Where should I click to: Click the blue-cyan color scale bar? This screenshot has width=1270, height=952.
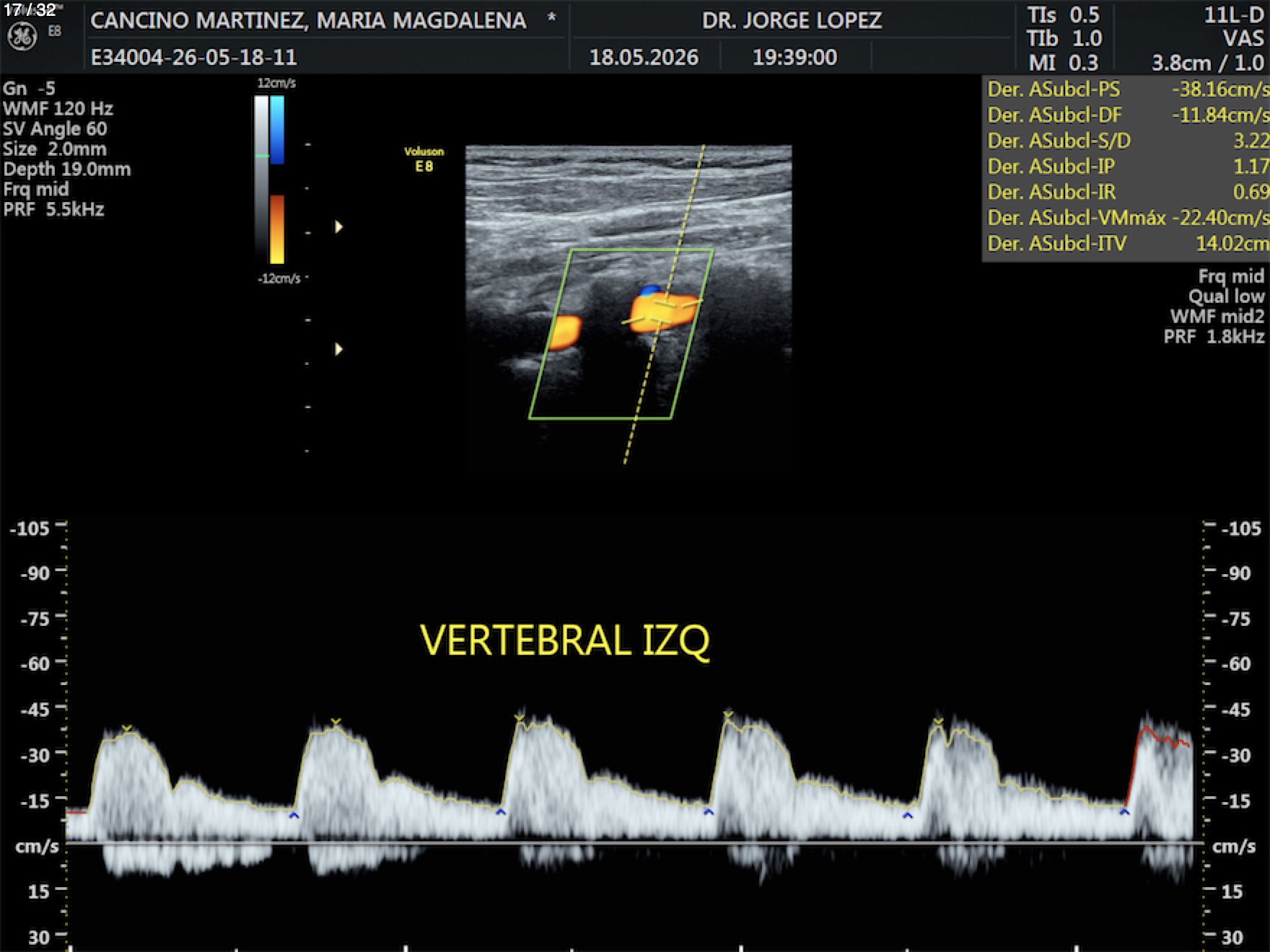tap(277, 130)
